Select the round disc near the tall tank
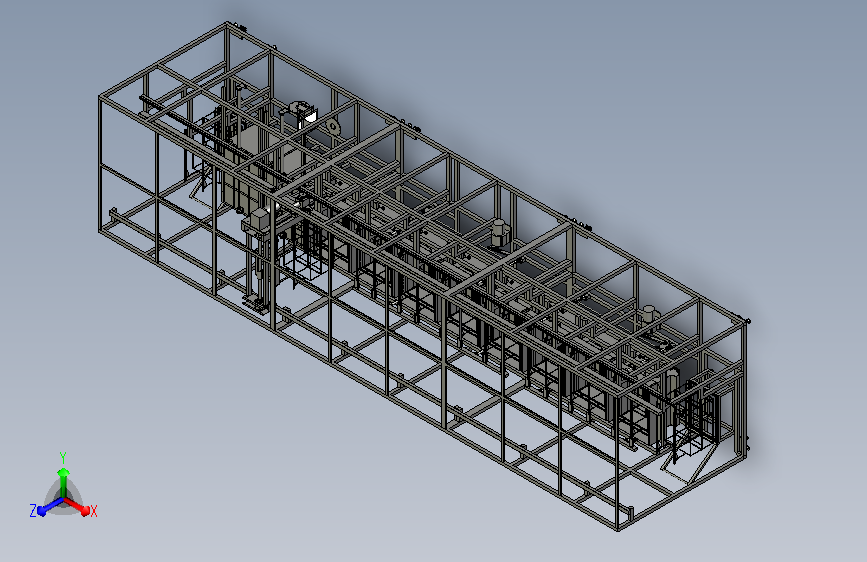Image resolution: width=867 pixels, height=562 pixels. click(333, 127)
